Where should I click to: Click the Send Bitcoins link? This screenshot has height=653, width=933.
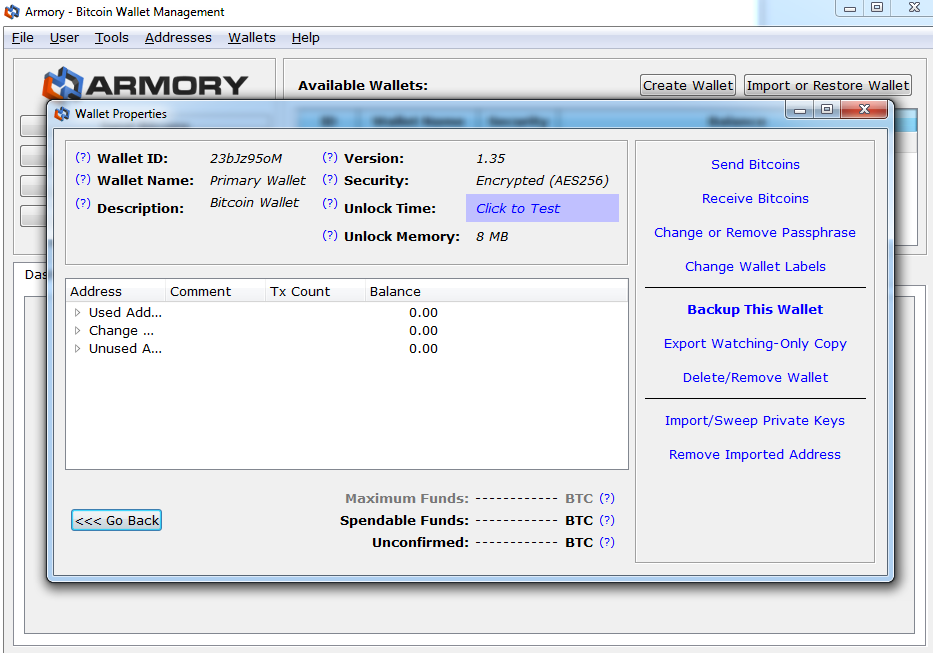pyautogui.click(x=755, y=165)
